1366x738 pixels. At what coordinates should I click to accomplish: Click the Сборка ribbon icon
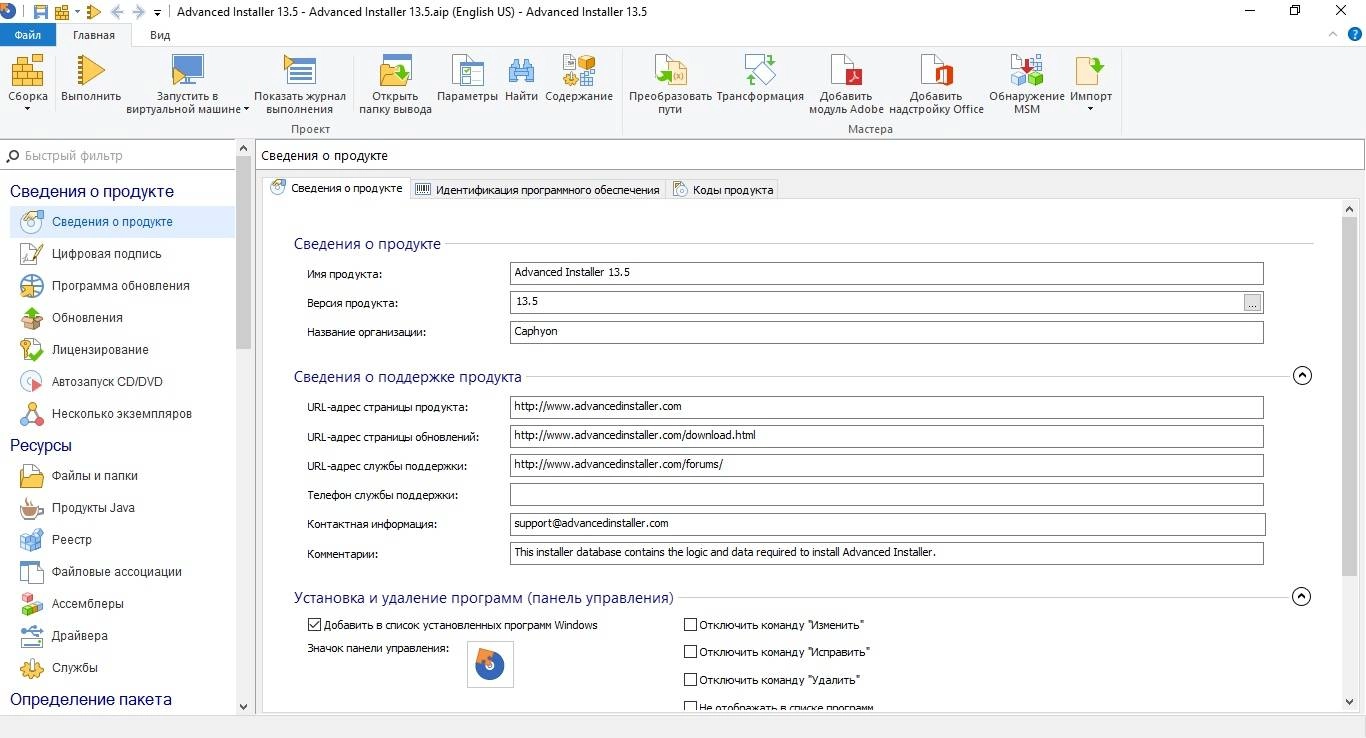pos(28,71)
